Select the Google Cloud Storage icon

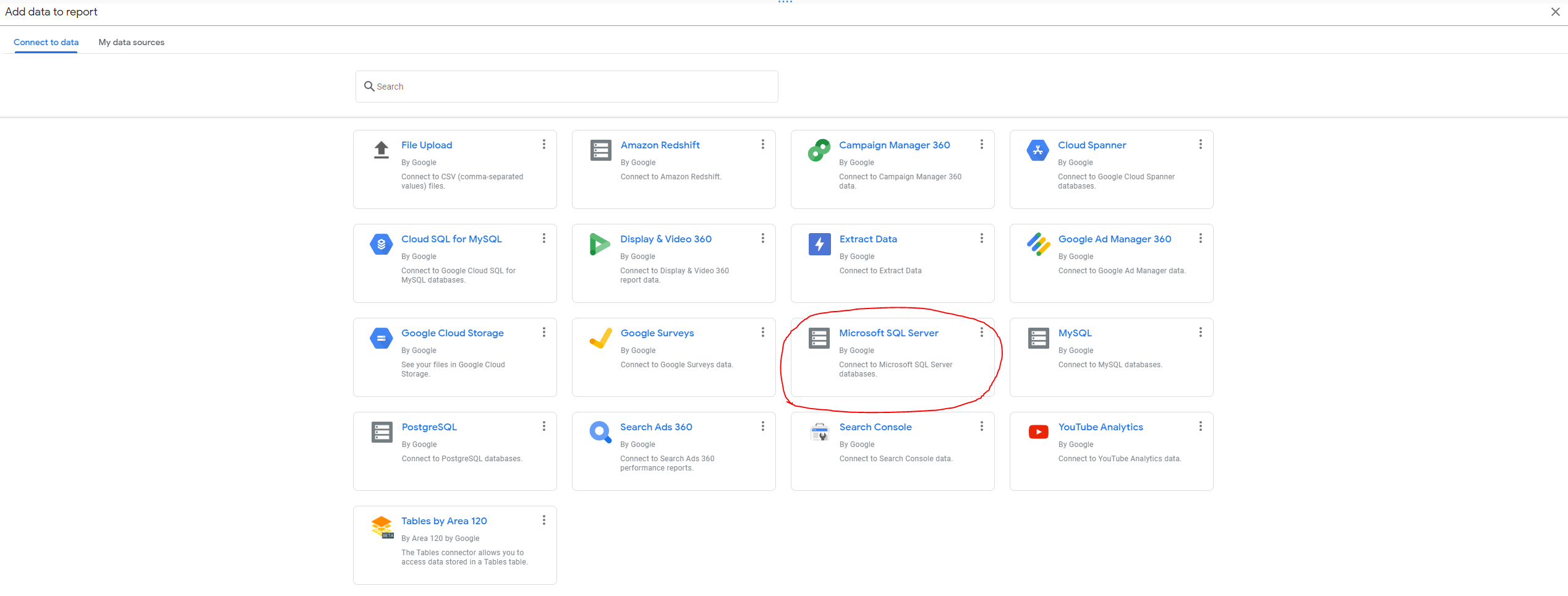381,338
